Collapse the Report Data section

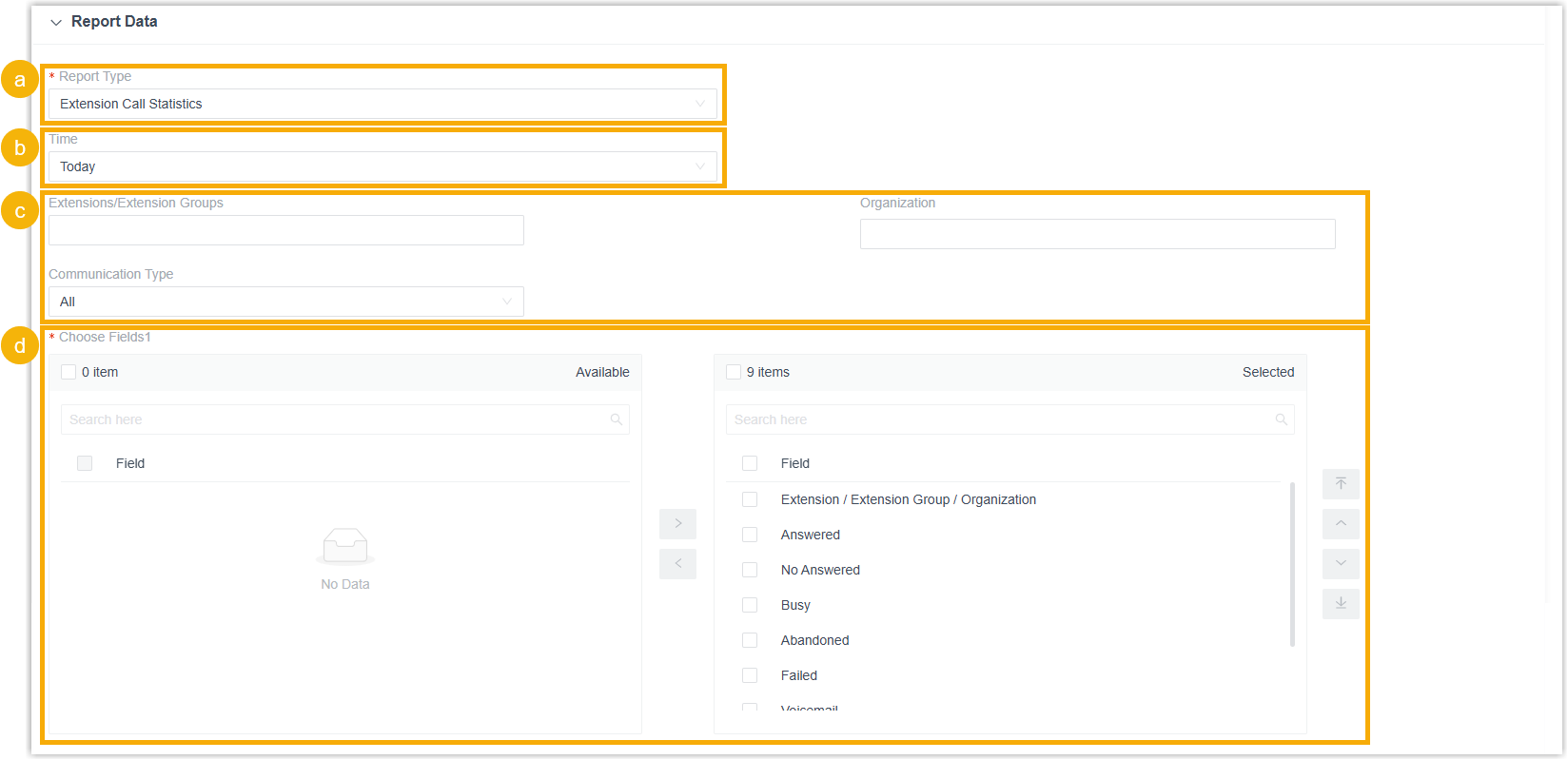coord(56,22)
